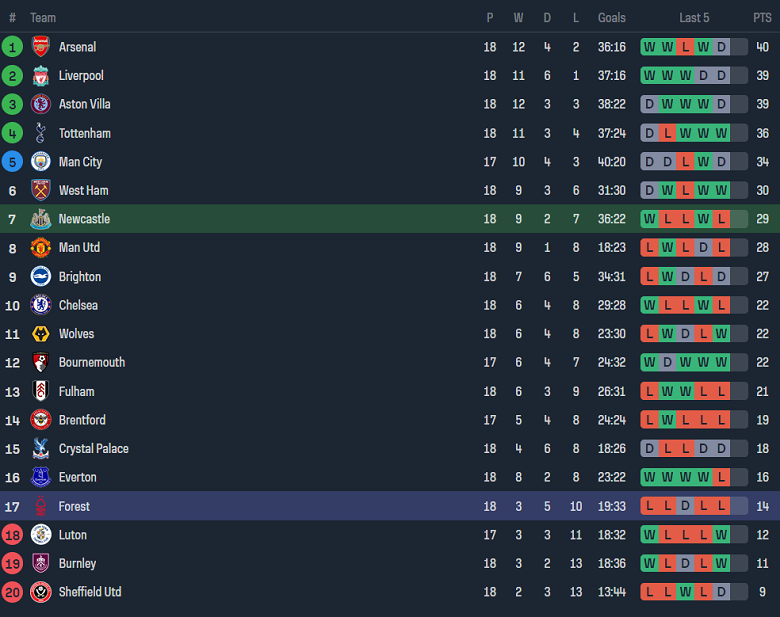
Task: Click Man Utd's goals value 18:23
Action: point(612,248)
